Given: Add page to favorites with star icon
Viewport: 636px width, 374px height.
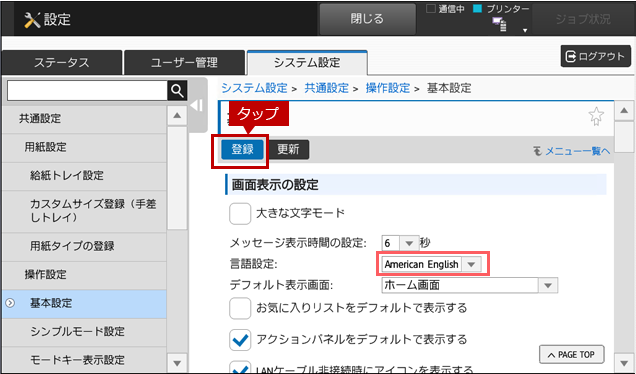Looking at the screenshot, I should pyautogui.click(x=596, y=116).
